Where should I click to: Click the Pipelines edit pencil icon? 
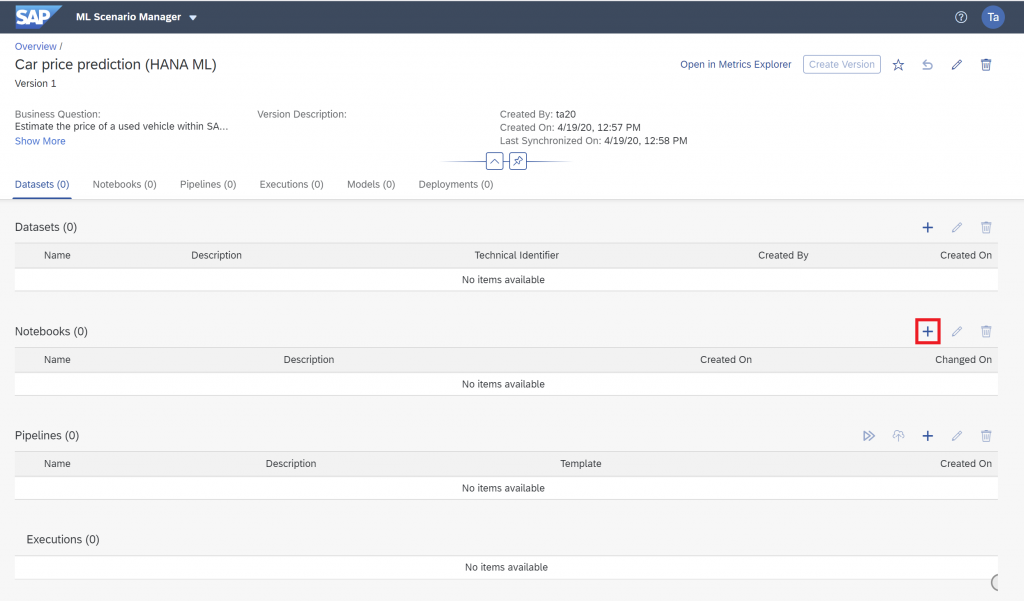pos(957,436)
